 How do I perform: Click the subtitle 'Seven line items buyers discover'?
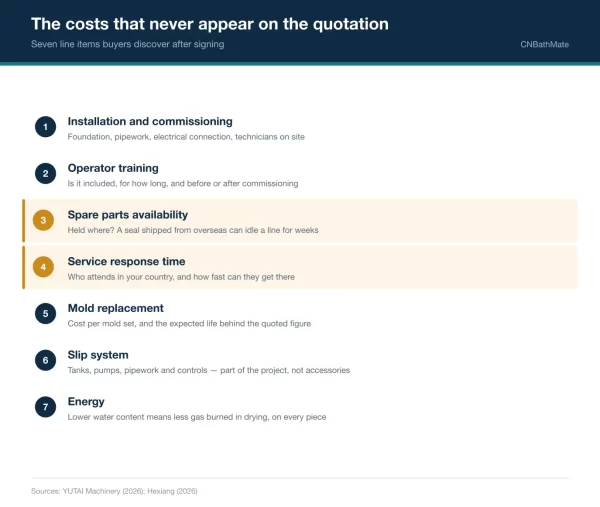pos(127,44)
